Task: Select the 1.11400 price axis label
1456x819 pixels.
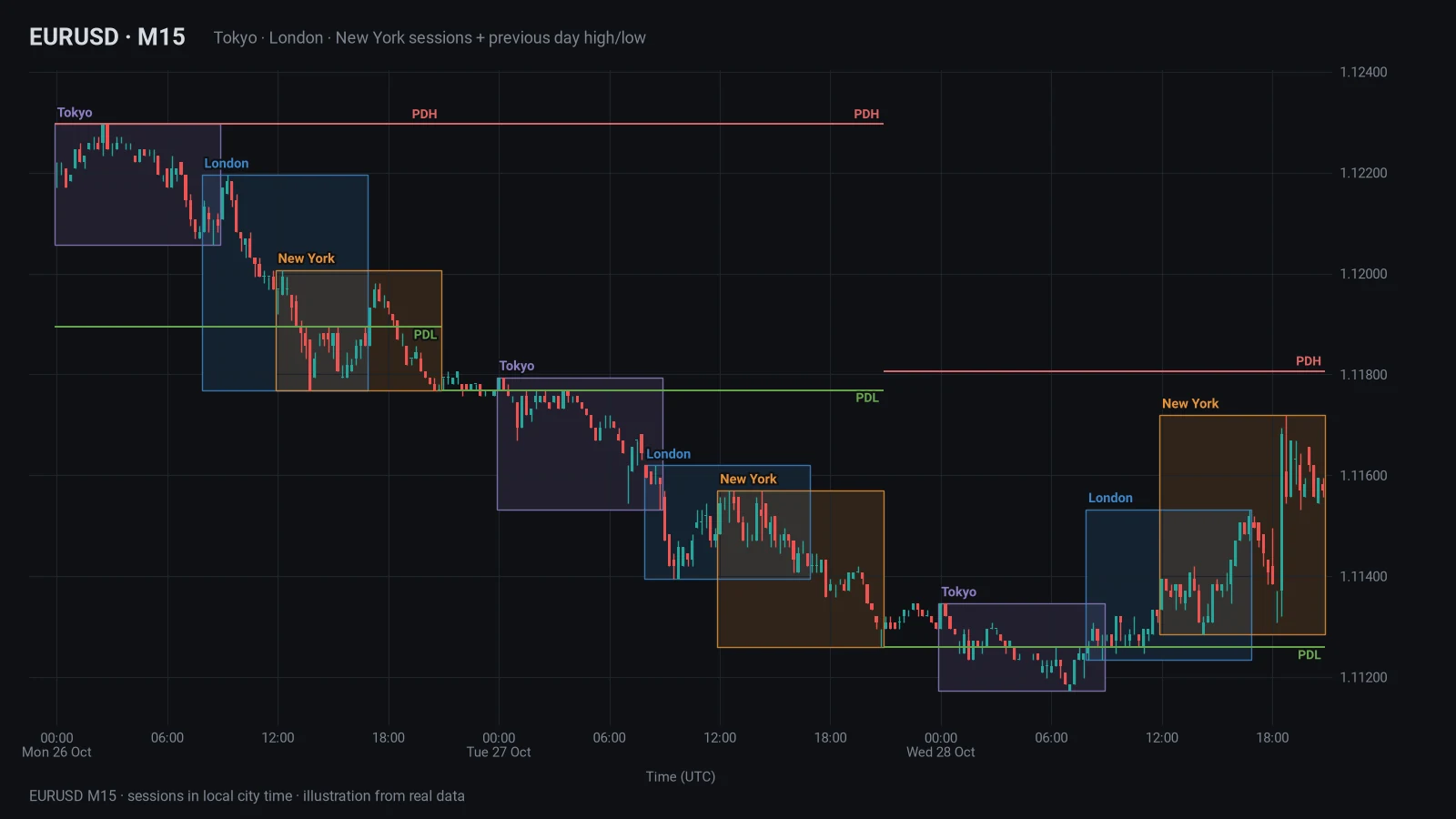Action: pos(1363,577)
